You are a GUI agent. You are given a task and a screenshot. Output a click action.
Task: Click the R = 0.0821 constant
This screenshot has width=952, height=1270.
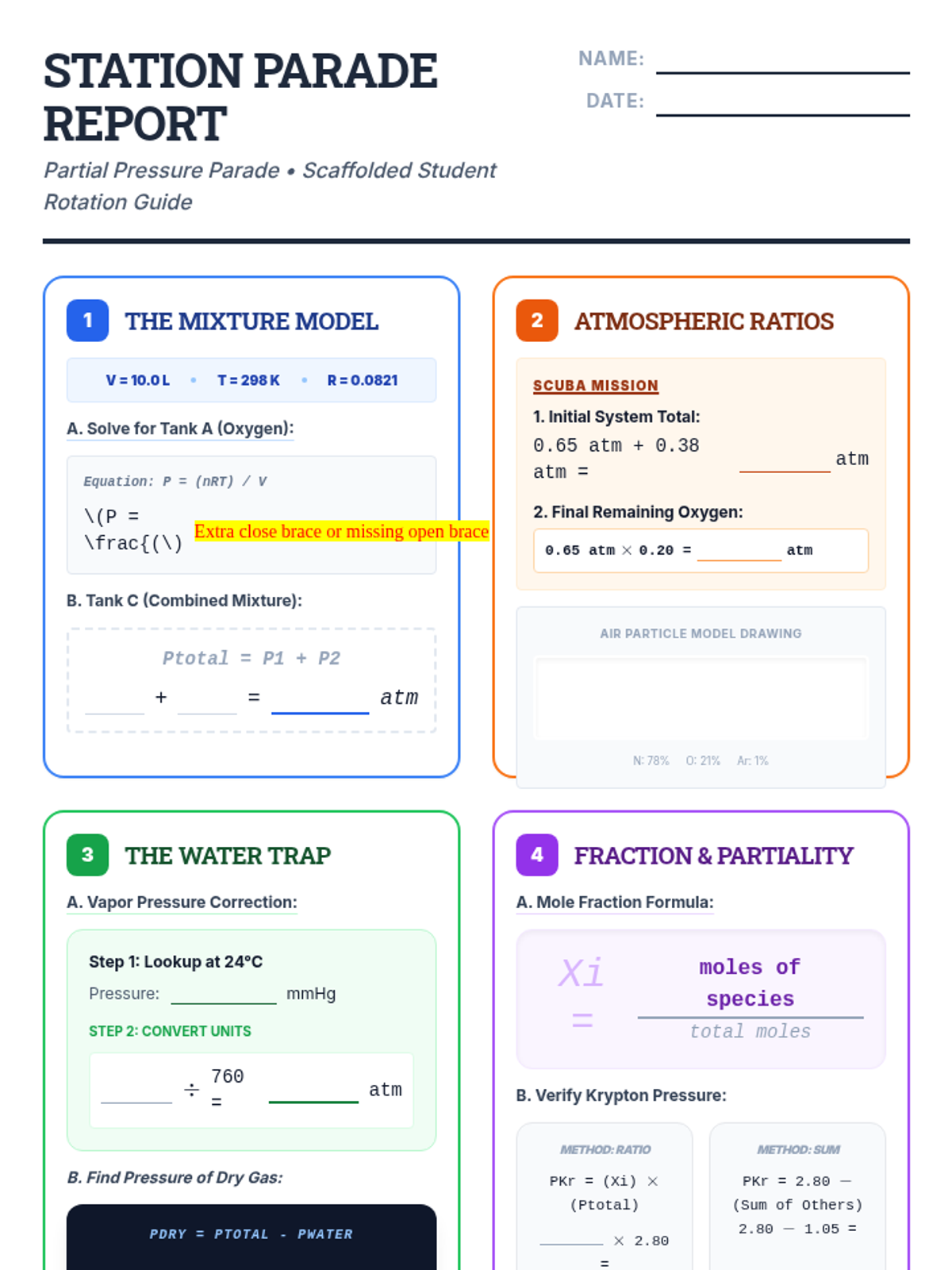[x=363, y=380]
